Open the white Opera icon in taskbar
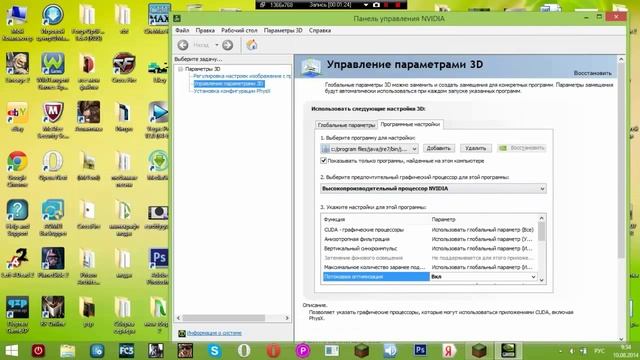The image size is (640, 360). tap(244, 351)
